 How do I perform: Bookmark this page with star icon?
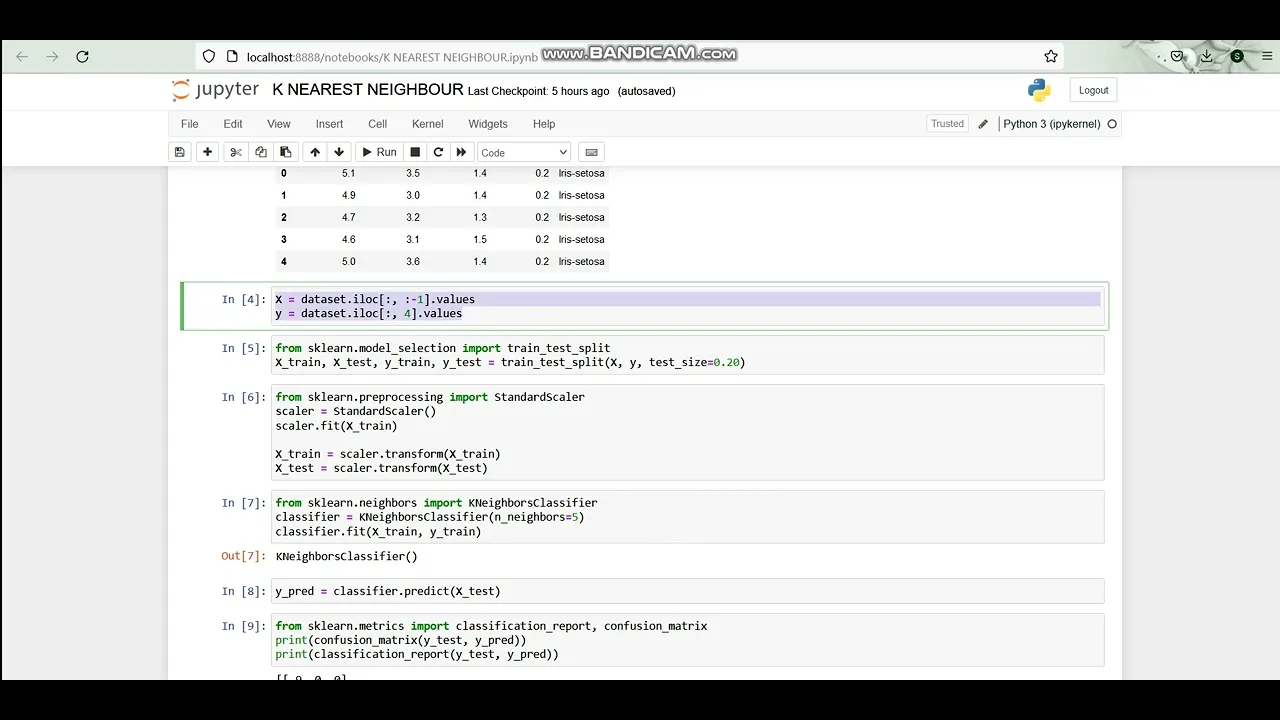(x=1051, y=57)
